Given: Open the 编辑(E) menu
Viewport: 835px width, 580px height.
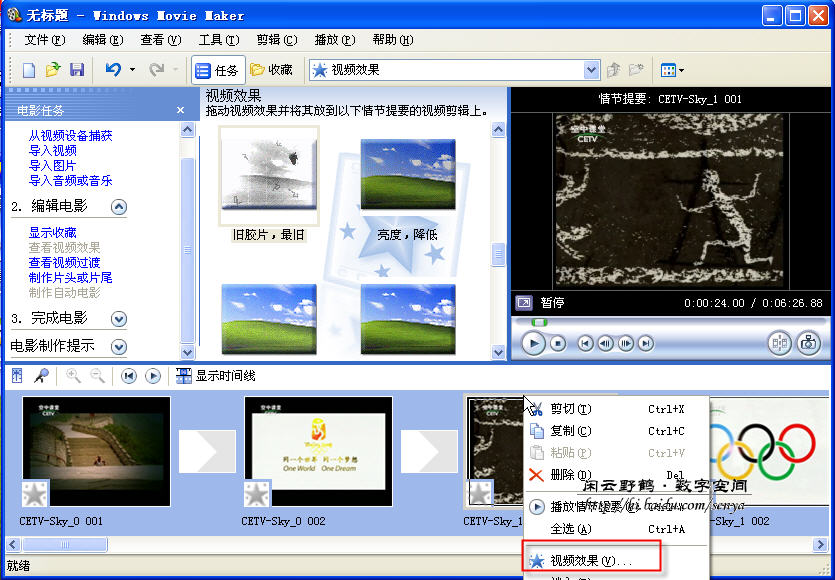Looking at the screenshot, I should [103, 40].
